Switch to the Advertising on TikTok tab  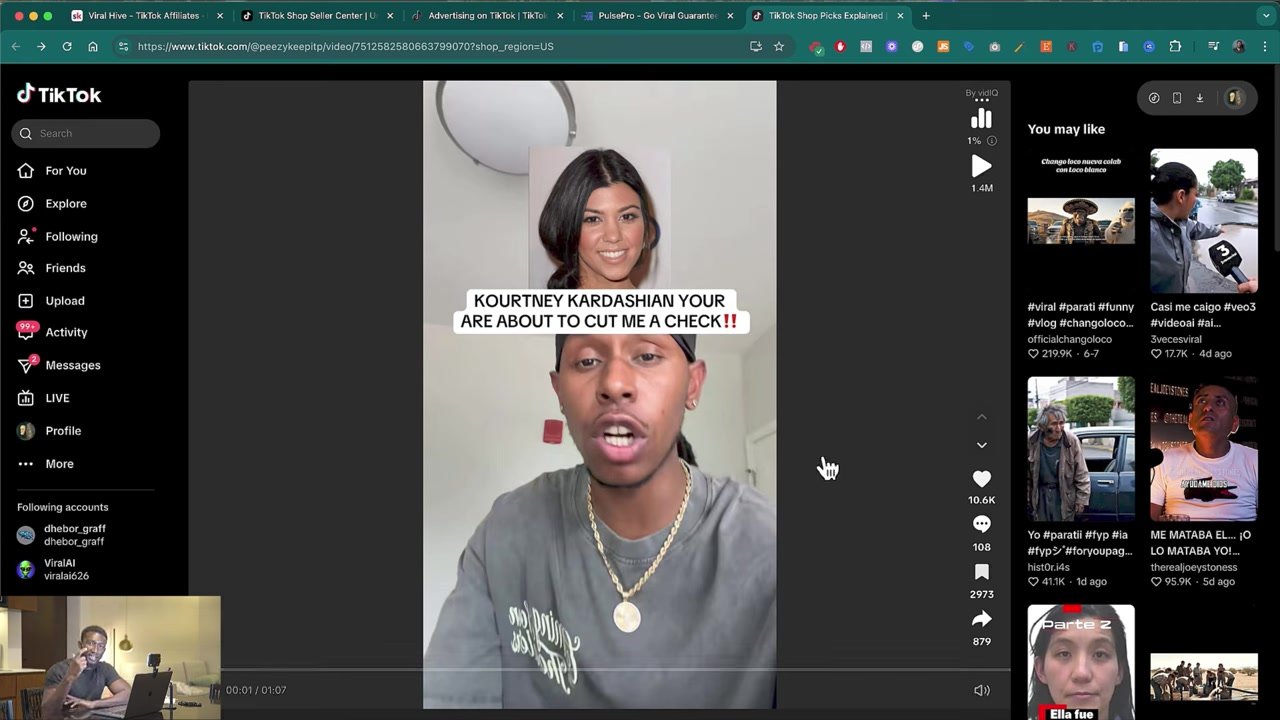(486, 16)
